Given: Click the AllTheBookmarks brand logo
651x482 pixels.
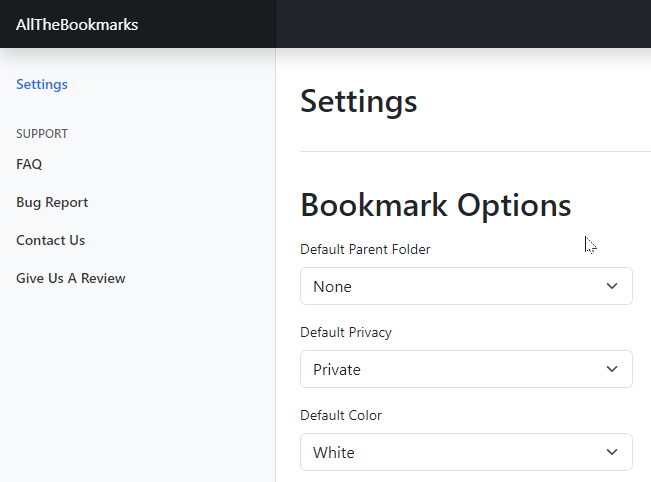Looking at the screenshot, I should pos(77,24).
